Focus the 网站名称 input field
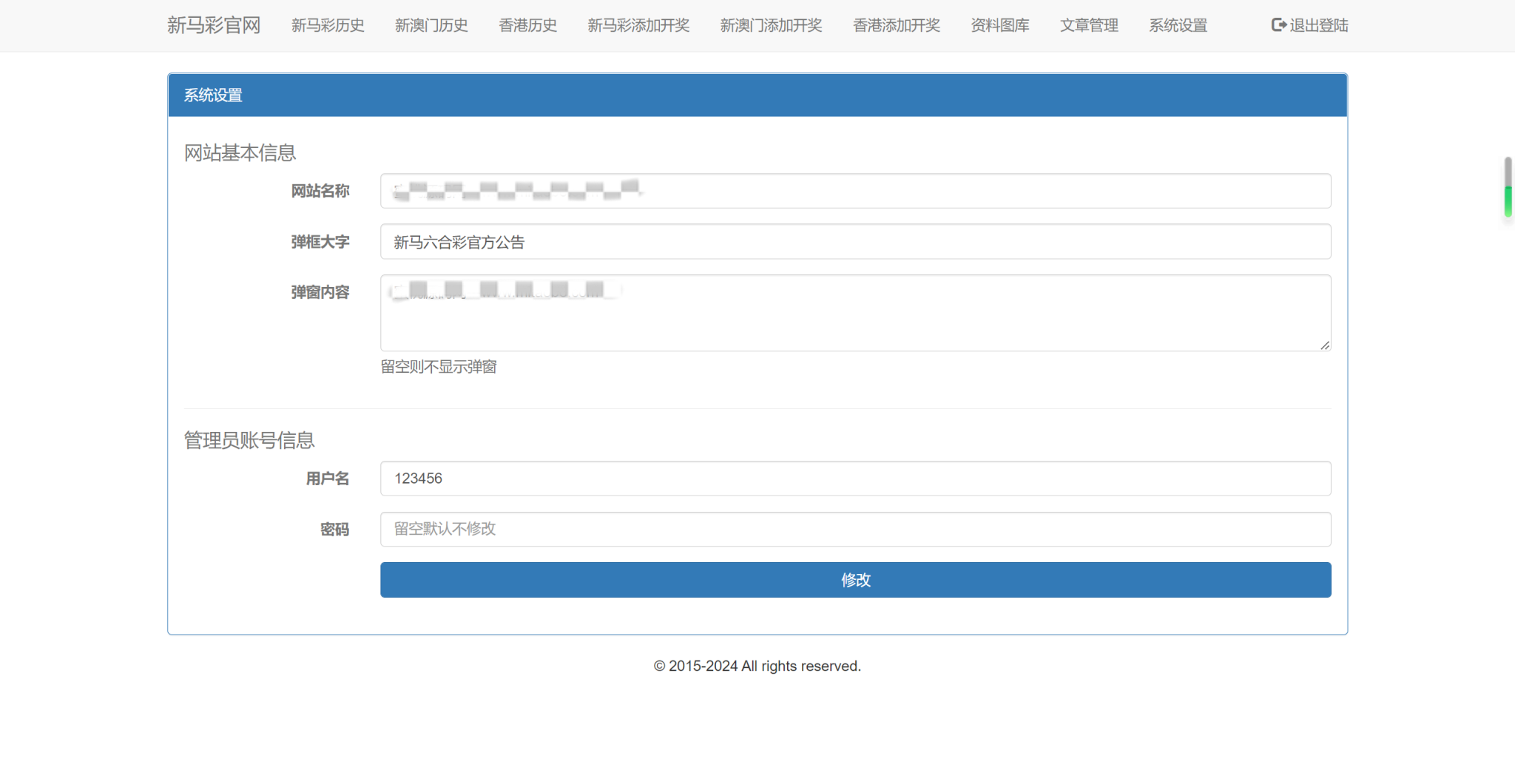Image resolution: width=1515 pixels, height=784 pixels. pyautogui.click(x=855, y=192)
